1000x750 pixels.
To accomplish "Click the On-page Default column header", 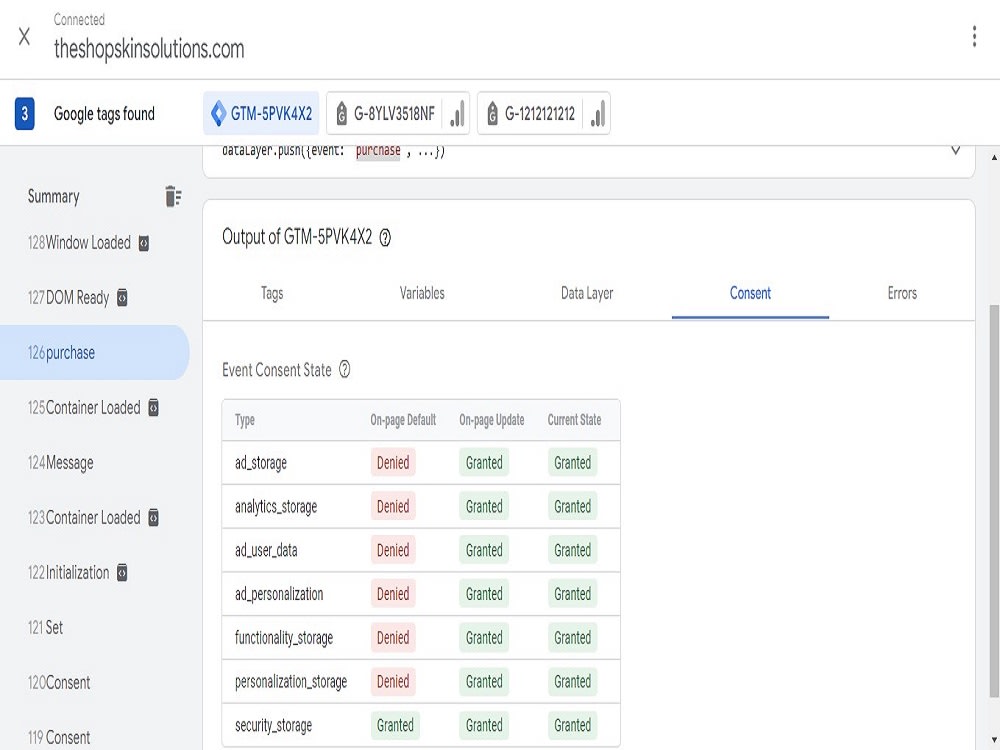I will [x=403, y=420].
